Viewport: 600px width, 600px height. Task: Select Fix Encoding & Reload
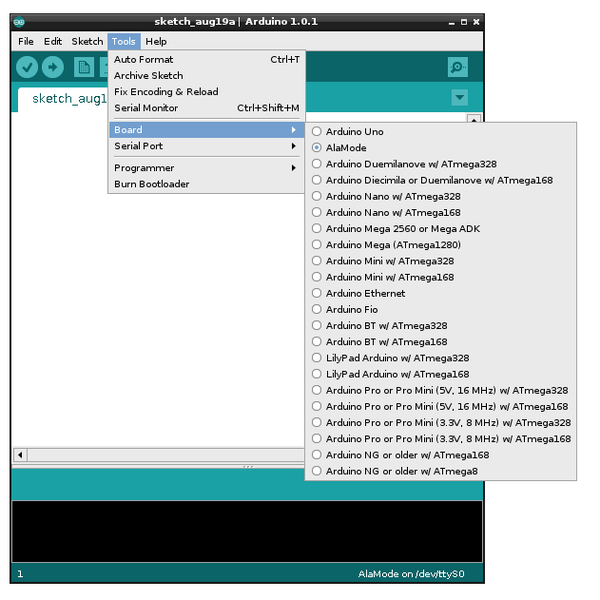pos(207,92)
